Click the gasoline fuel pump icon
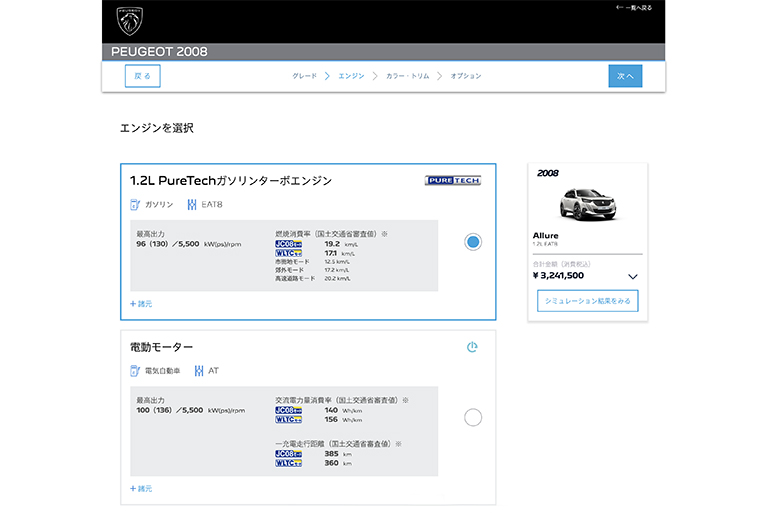 click(x=135, y=204)
